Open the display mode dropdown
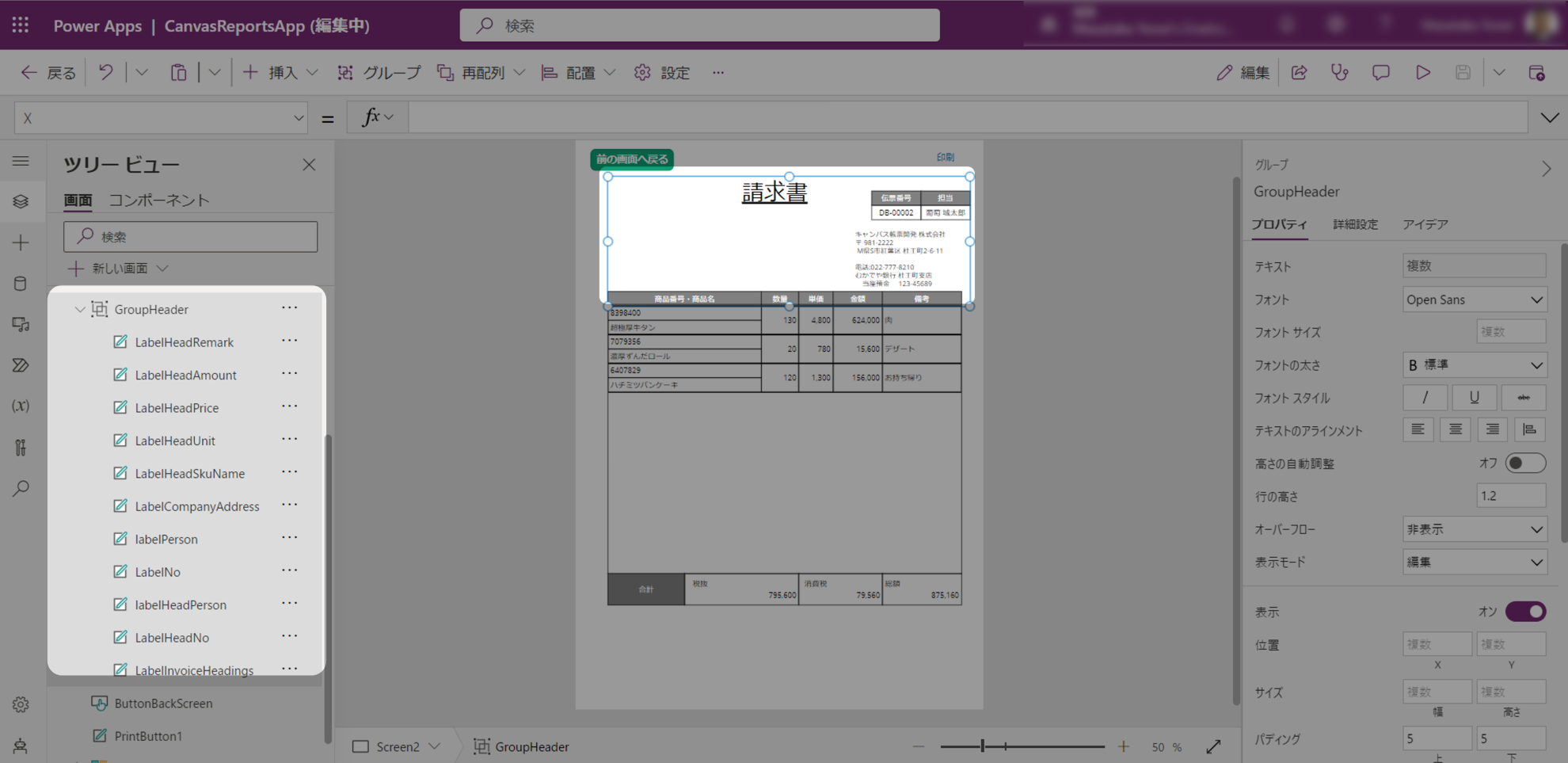The width and height of the screenshot is (1568, 763). point(1474,563)
